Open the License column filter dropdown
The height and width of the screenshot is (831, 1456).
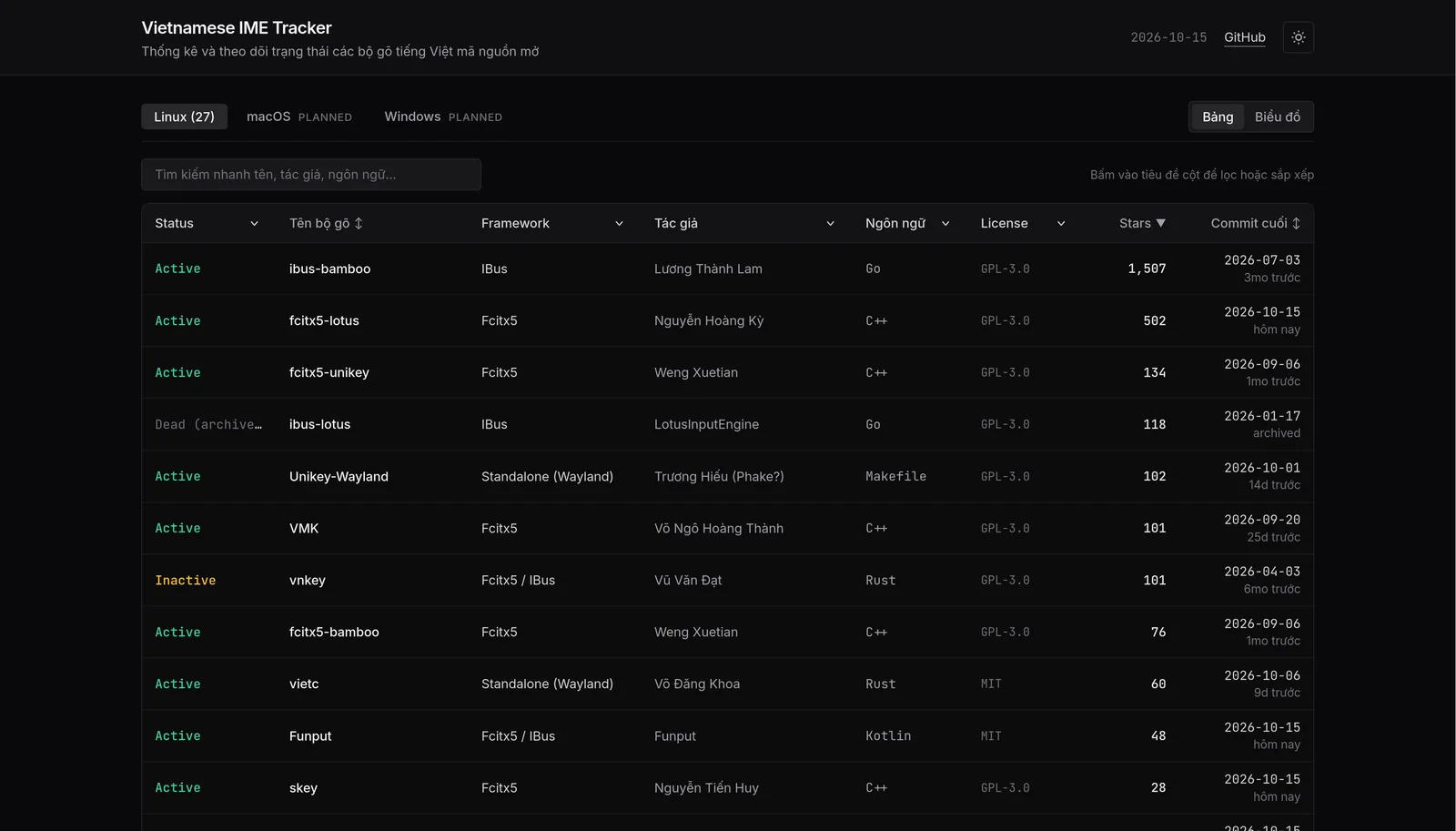pyautogui.click(x=1061, y=224)
